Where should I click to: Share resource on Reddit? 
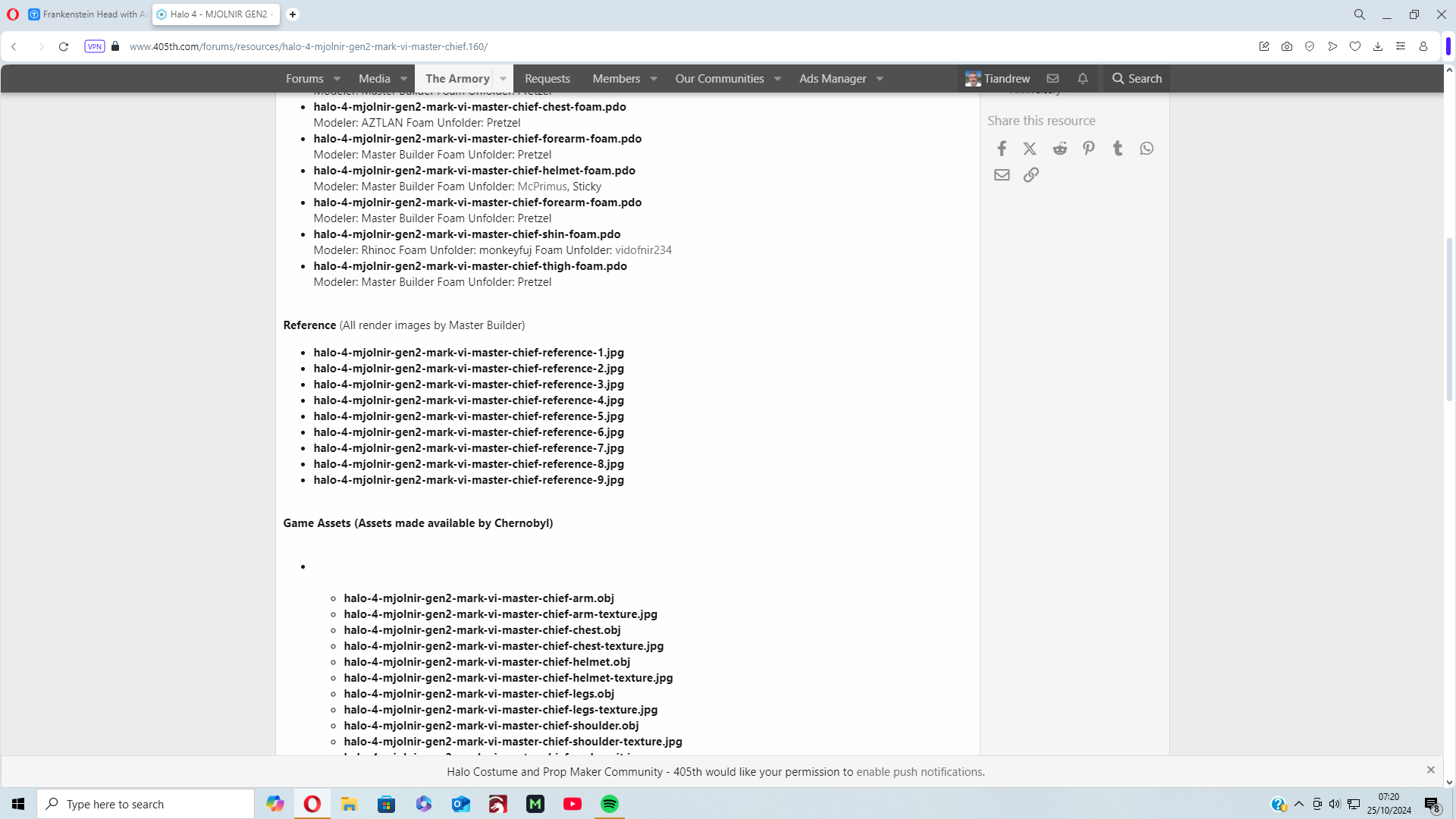pos(1059,149)
